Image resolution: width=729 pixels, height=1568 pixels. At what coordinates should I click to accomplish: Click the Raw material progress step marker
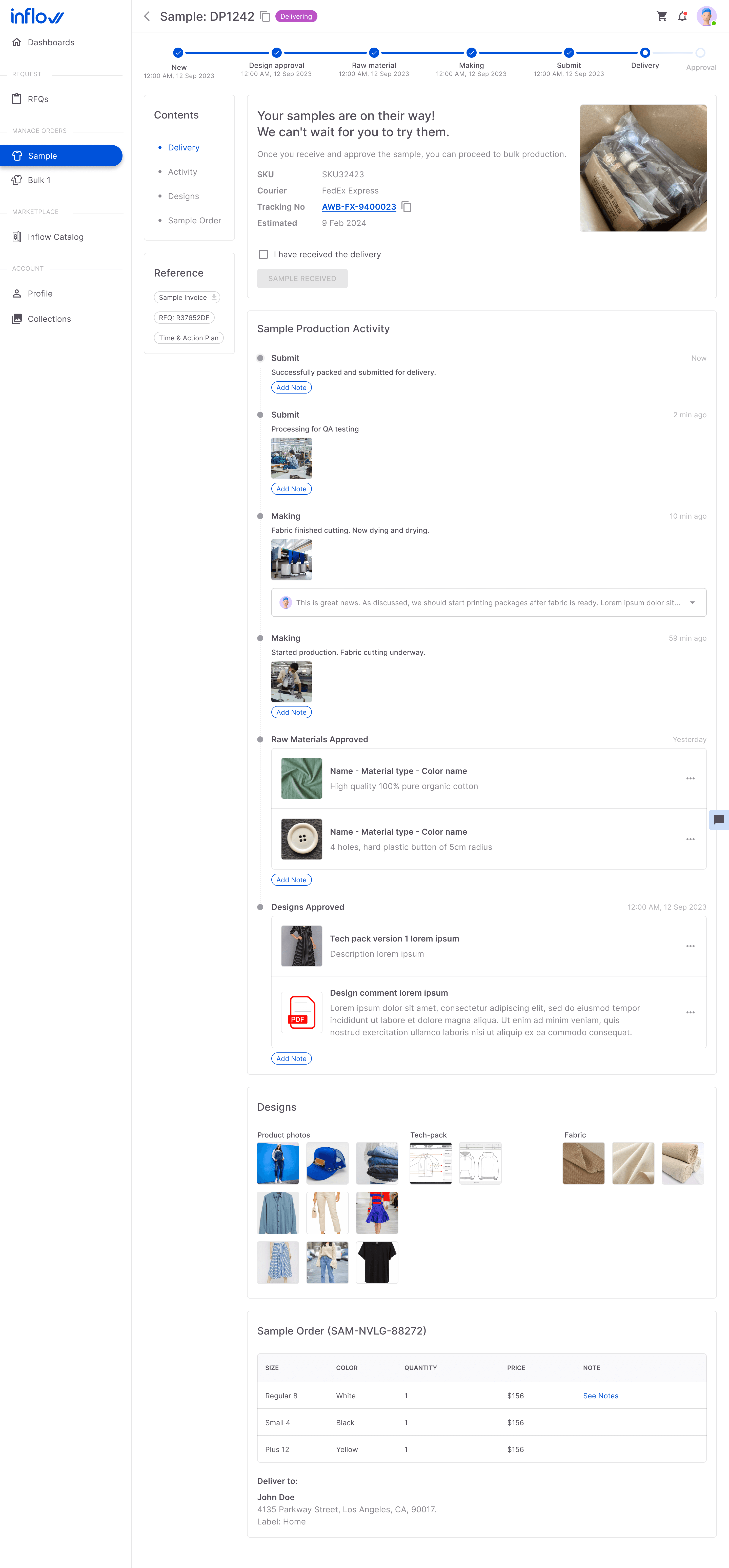[x=374, y=53]
